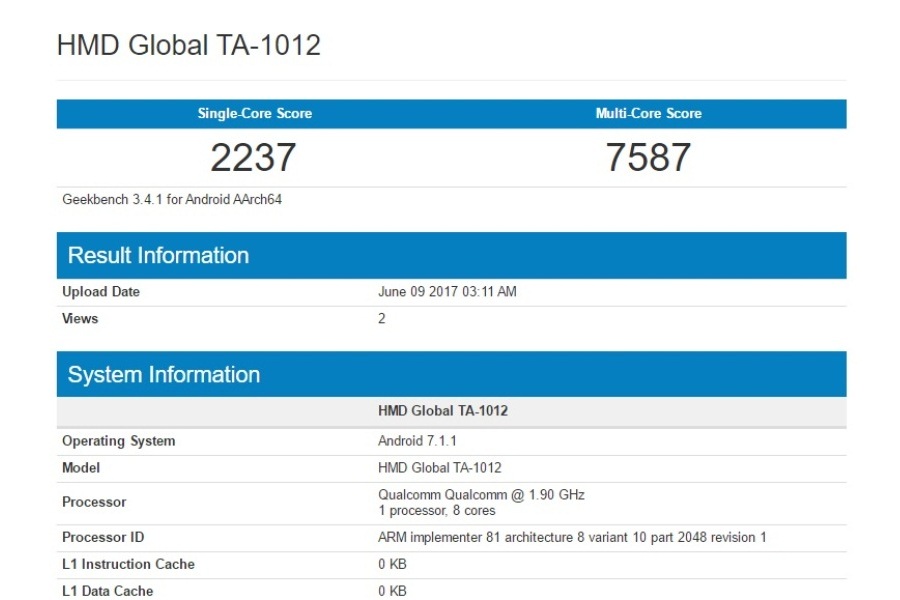This screenshot has width=900, height=600.
Task: Select the single-core score value 2237
Action: [253, 157]
